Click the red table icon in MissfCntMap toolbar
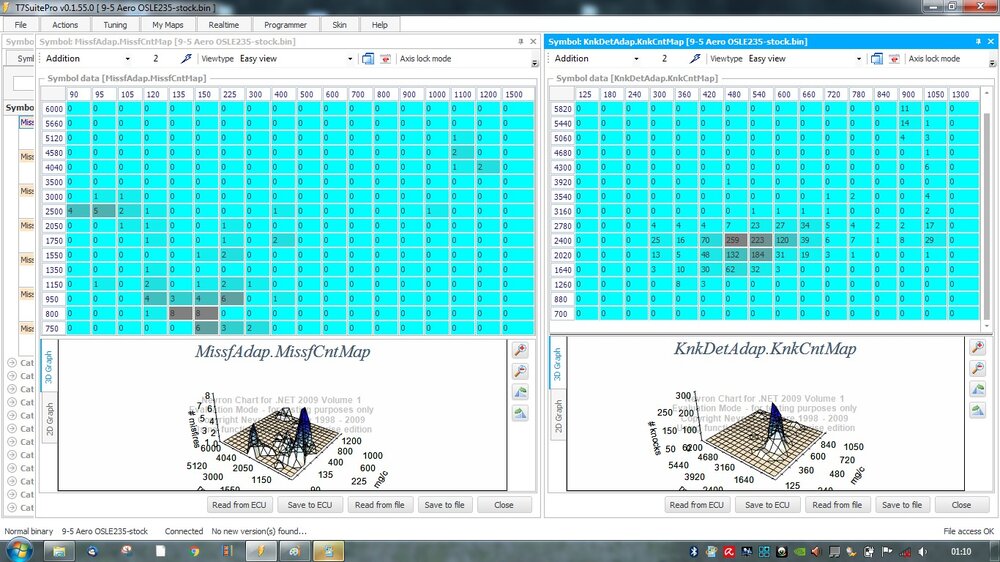1000x562 pixels. pos(385,59)
